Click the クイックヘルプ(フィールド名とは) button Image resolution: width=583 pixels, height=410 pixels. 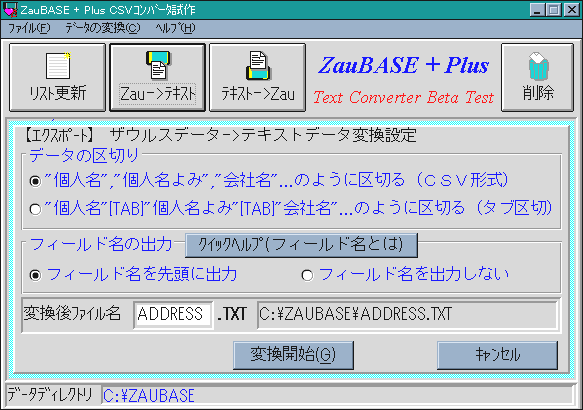[301, 245]
